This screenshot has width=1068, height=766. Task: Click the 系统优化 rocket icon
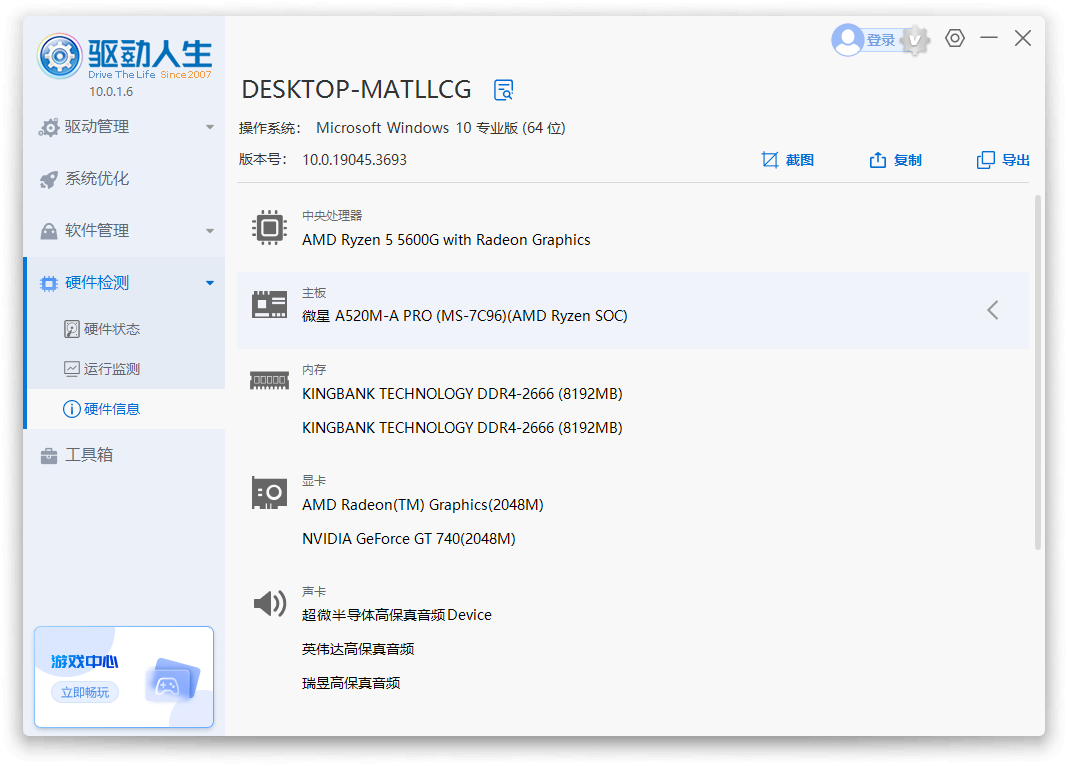tap(49, 179)
